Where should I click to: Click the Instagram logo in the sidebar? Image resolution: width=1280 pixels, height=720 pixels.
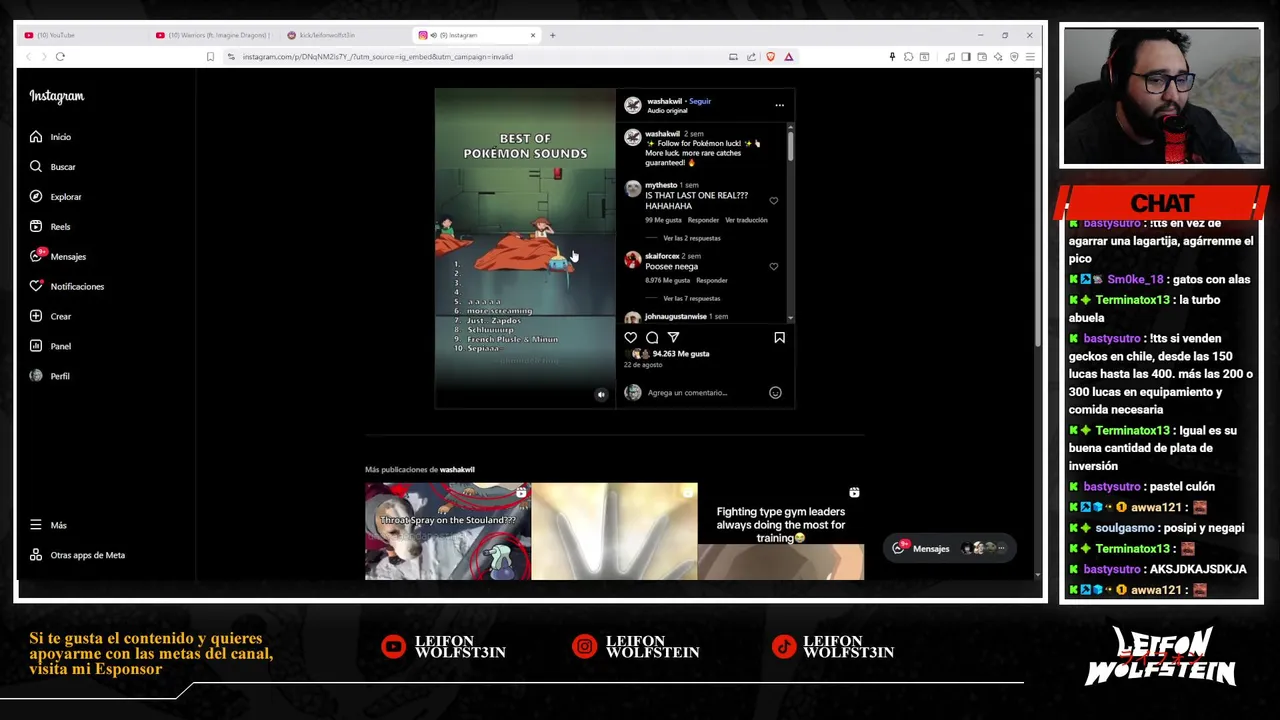(x=56, y=96)
